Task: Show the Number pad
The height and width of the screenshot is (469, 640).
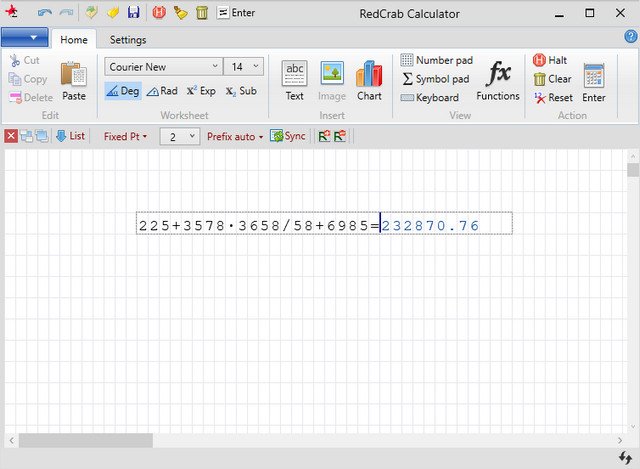Action: click(x=436, y=60)
